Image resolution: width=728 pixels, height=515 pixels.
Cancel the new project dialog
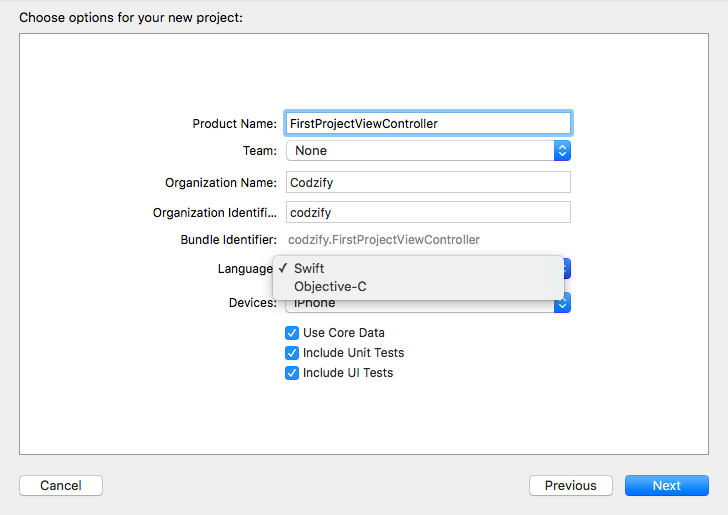(x=61, y=485)
